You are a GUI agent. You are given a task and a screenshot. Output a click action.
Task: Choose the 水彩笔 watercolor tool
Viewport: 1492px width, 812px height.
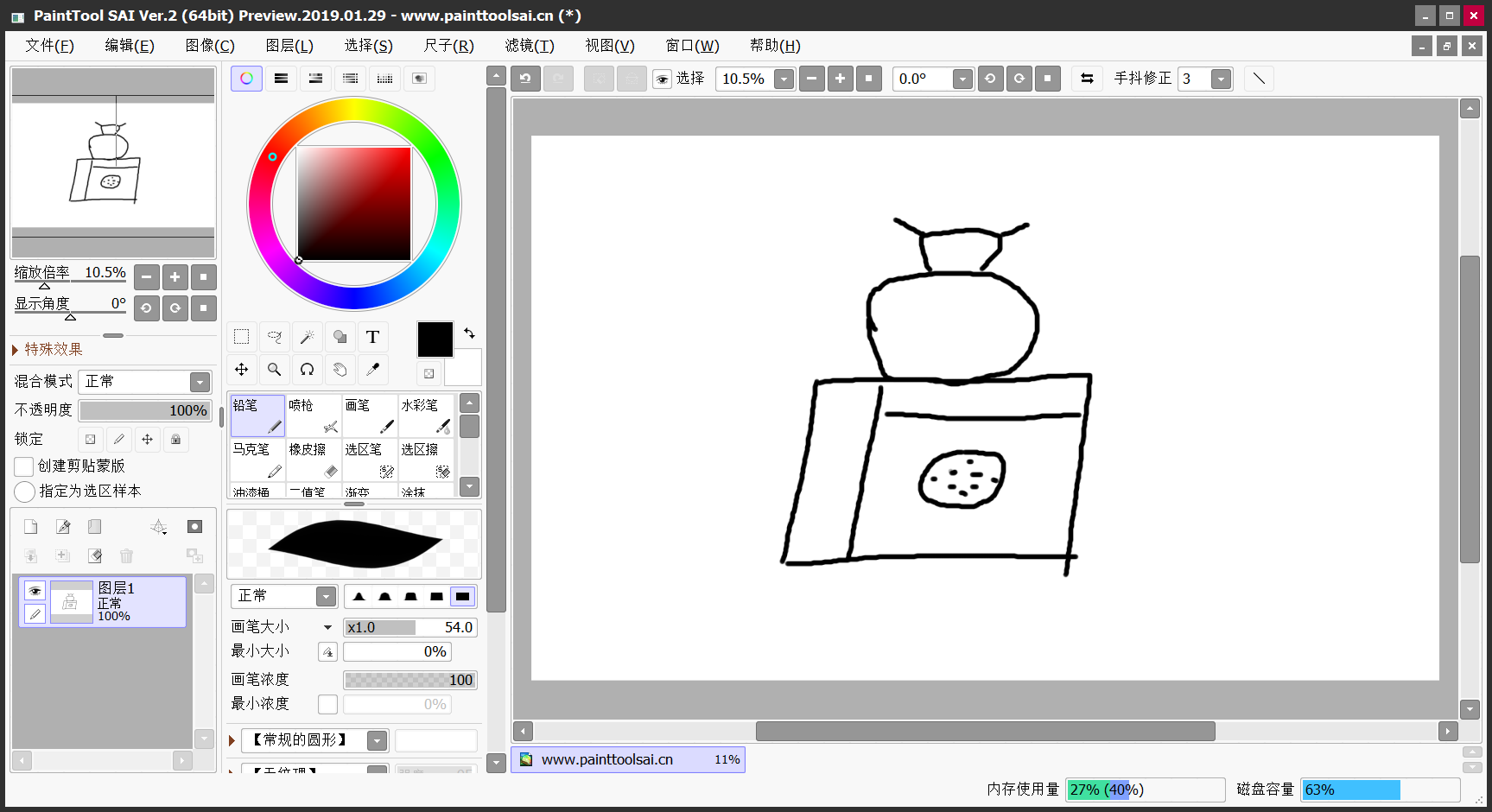tap(426, 416)
